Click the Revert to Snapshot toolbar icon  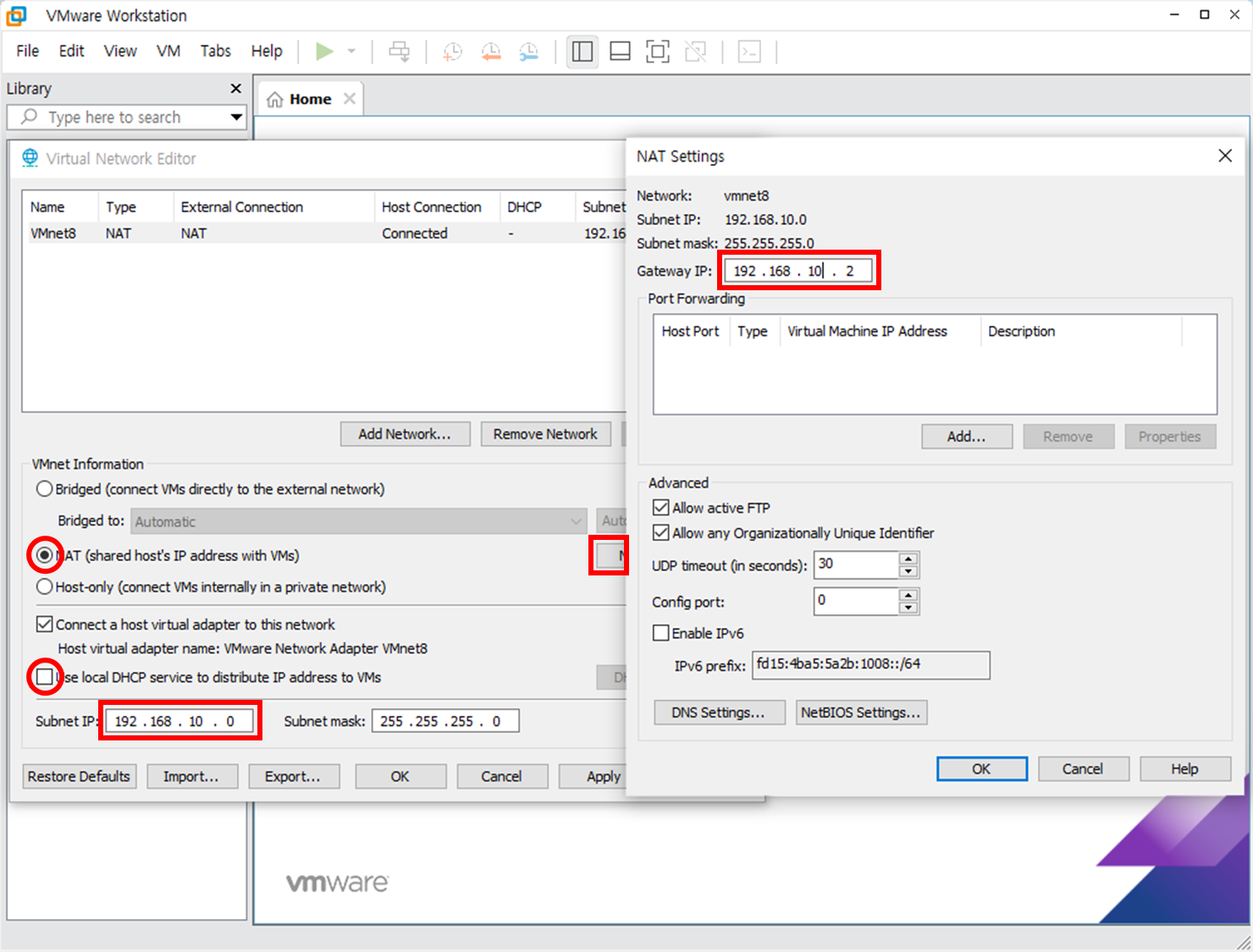pyautogui.click(x=491, y=52)
